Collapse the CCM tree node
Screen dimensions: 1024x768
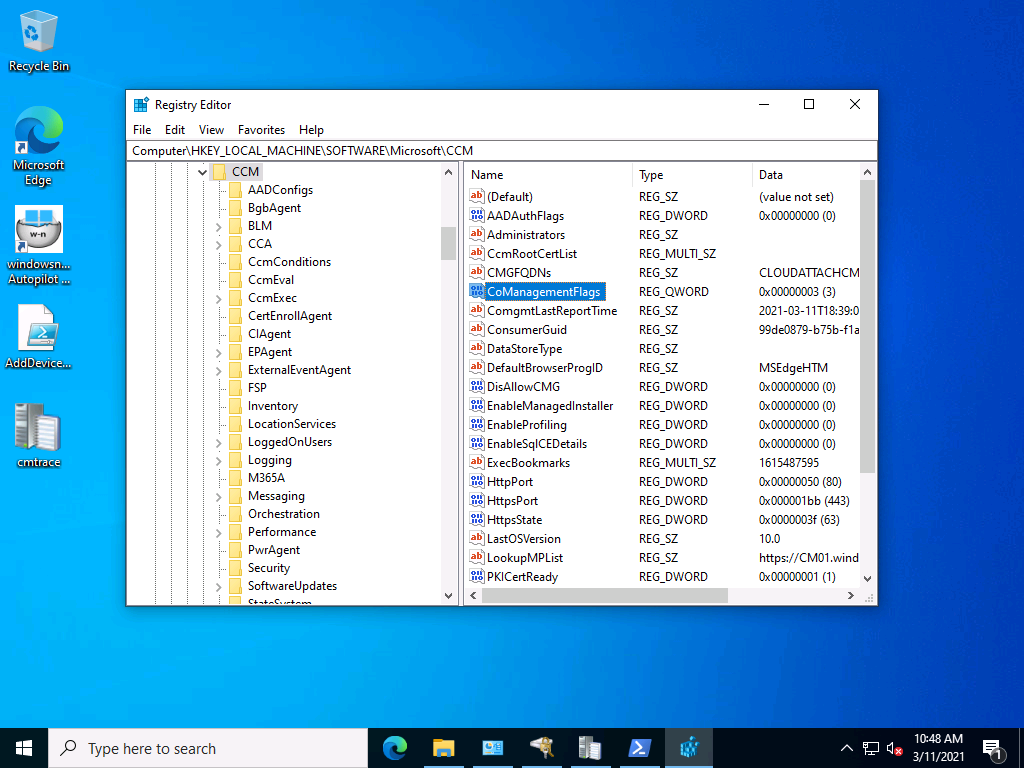(202, 172)
